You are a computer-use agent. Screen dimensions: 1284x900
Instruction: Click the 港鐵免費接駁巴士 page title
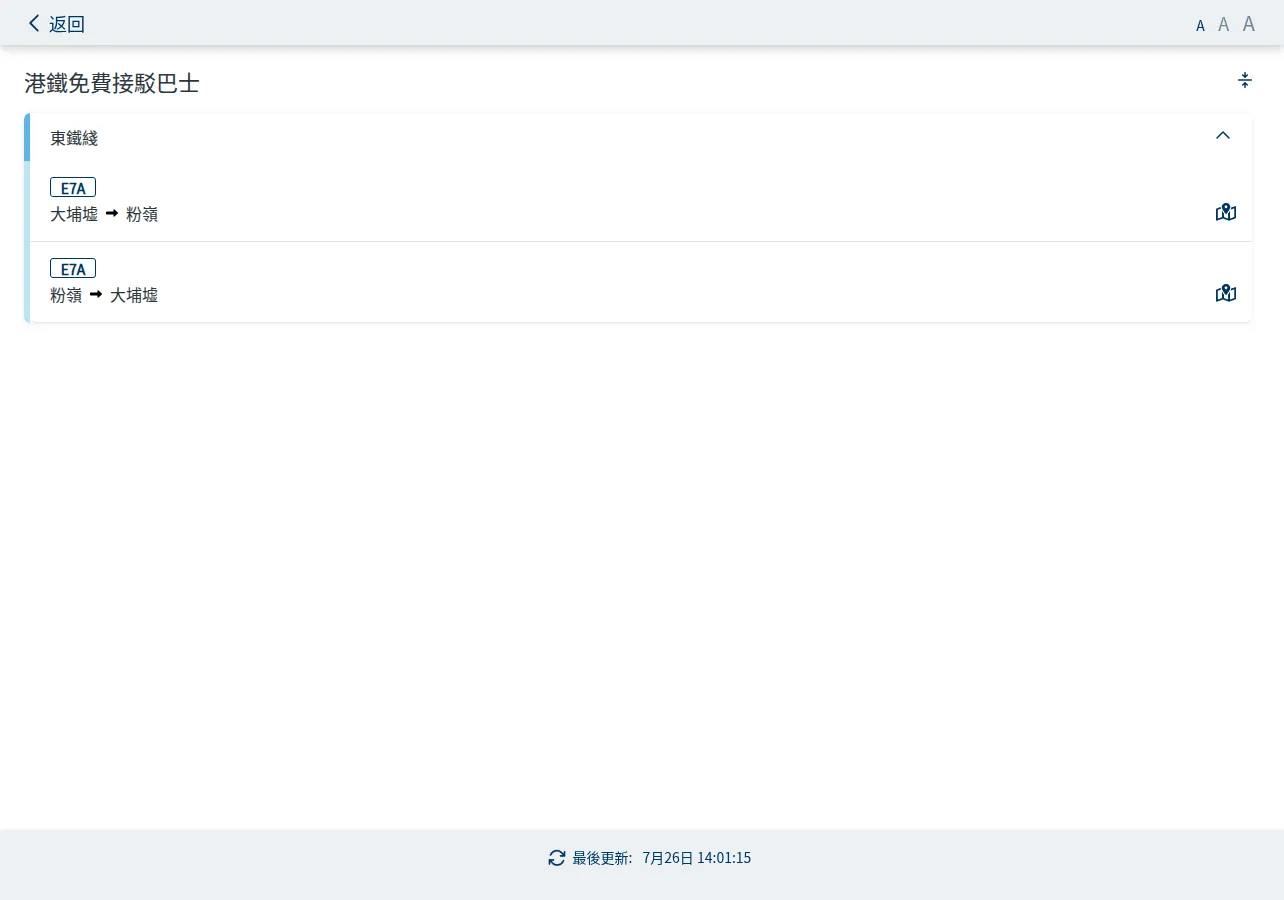pos(112,83)
